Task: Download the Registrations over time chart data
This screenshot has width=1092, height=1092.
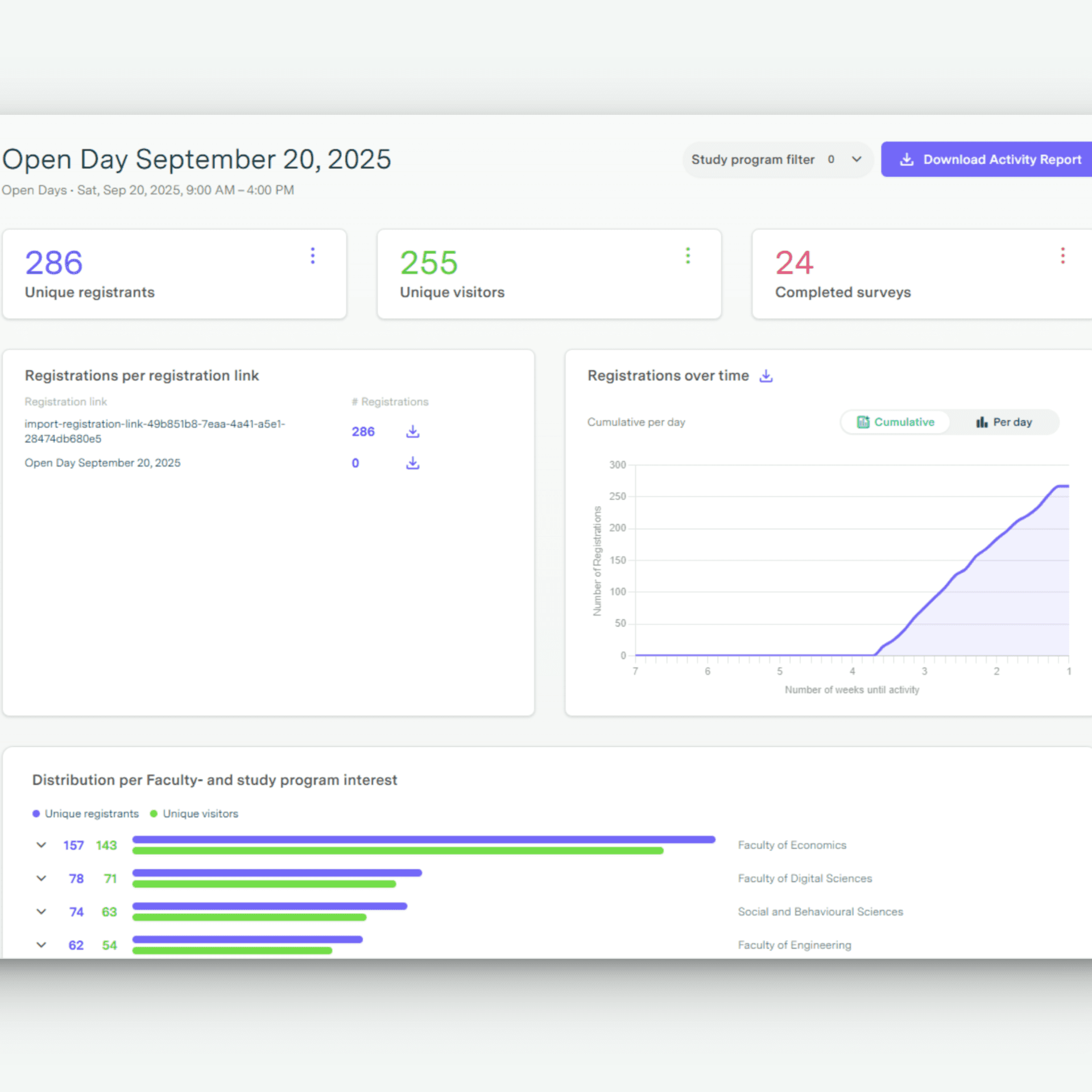Action: pos(766,376)
